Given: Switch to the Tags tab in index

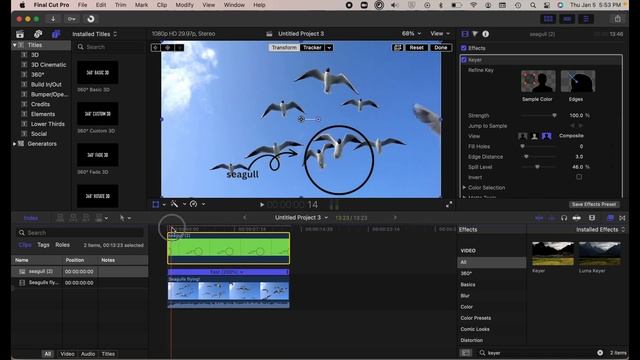Looking at the screenshot, I should [x=43, y=245].
